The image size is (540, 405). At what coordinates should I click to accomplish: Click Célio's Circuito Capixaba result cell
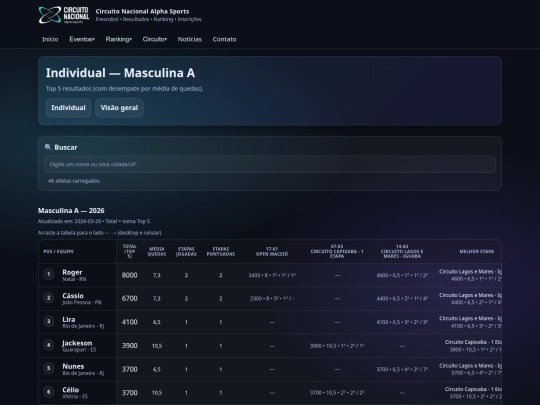(337, 393)
